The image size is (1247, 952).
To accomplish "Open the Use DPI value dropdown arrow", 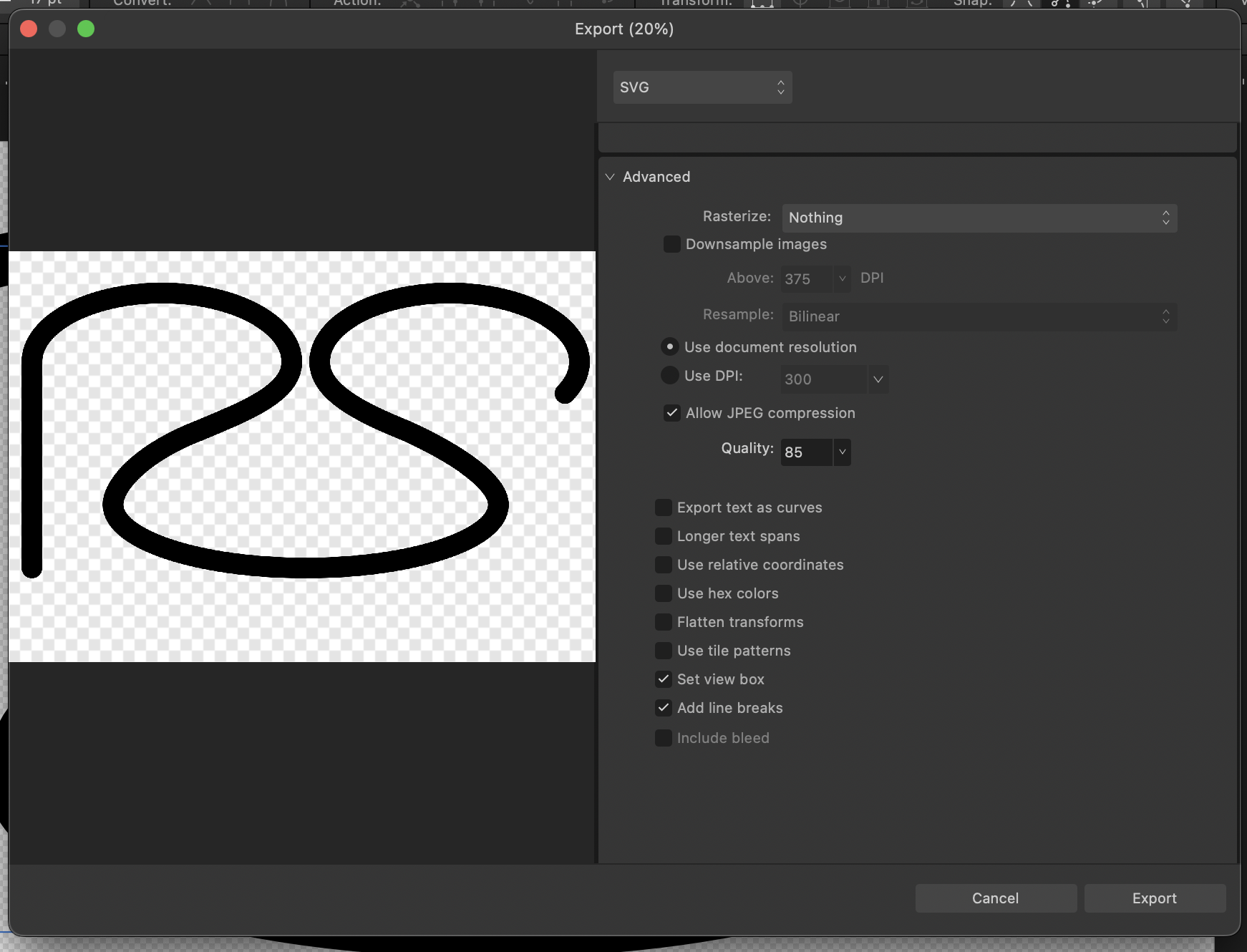I will [878, 379].
